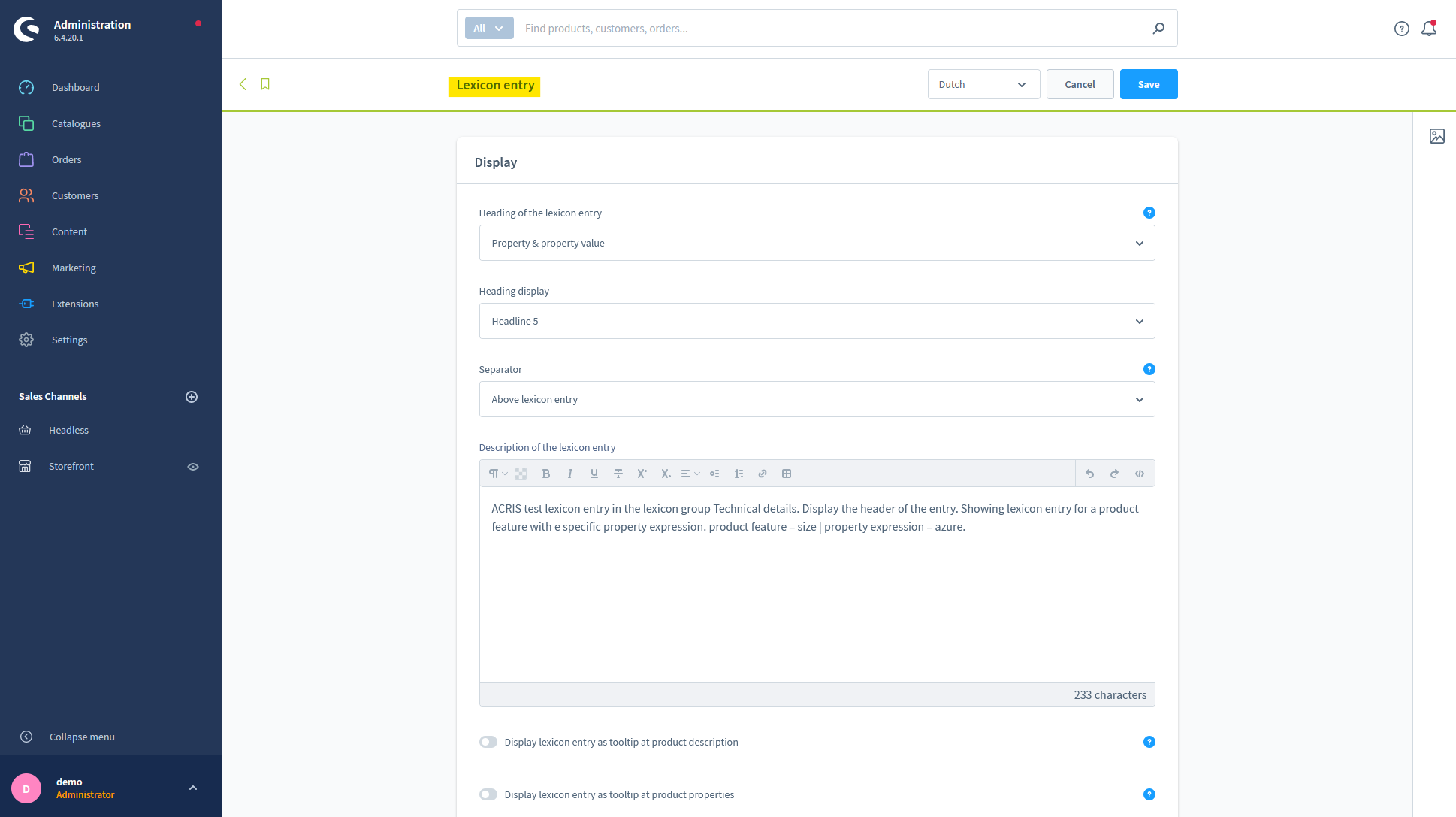Viewport: 1456px width, 817px height.
Task: Show help for product properties tooltip
Action: click(1149, 794)
